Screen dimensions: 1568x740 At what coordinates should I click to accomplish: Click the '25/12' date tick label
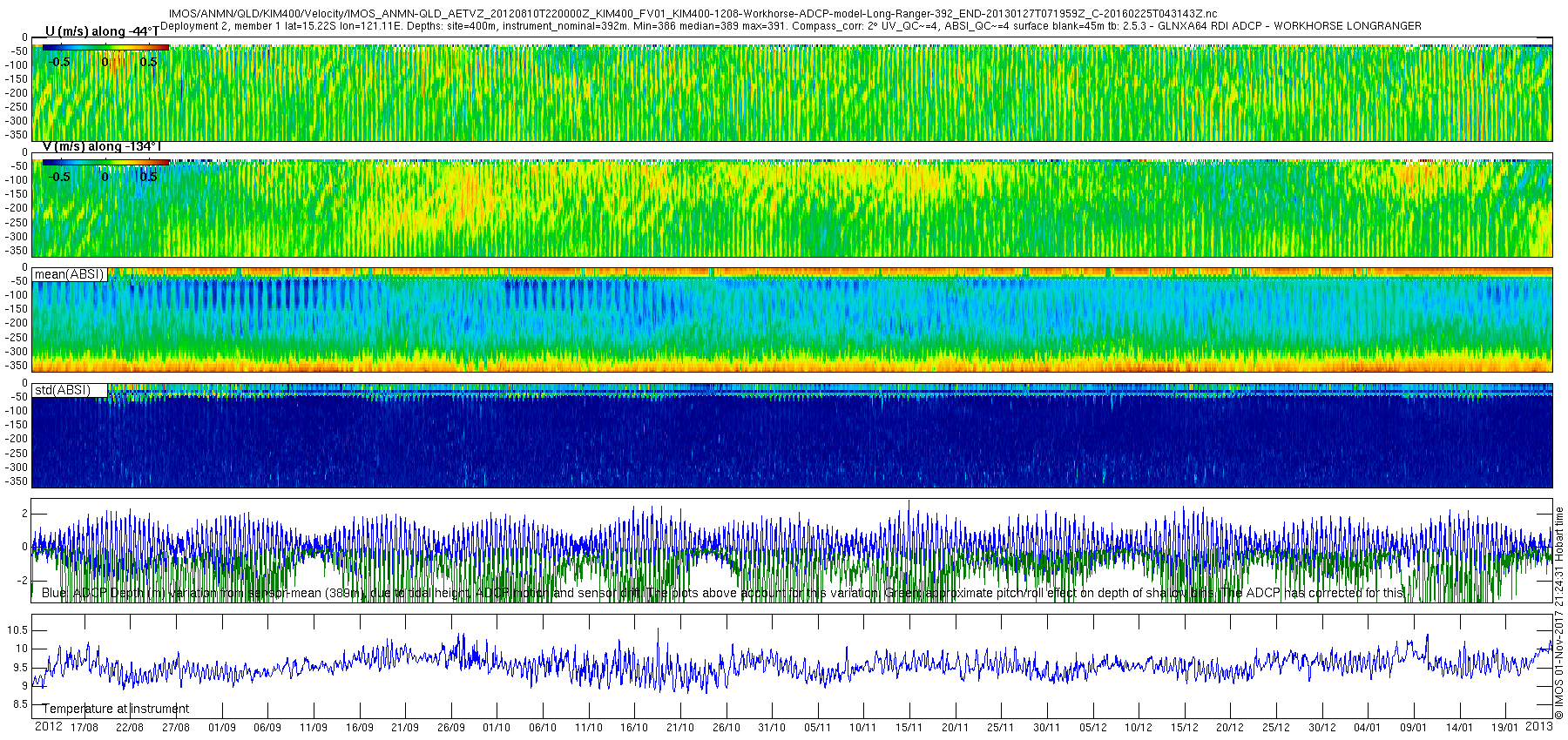coord(1276,728)
